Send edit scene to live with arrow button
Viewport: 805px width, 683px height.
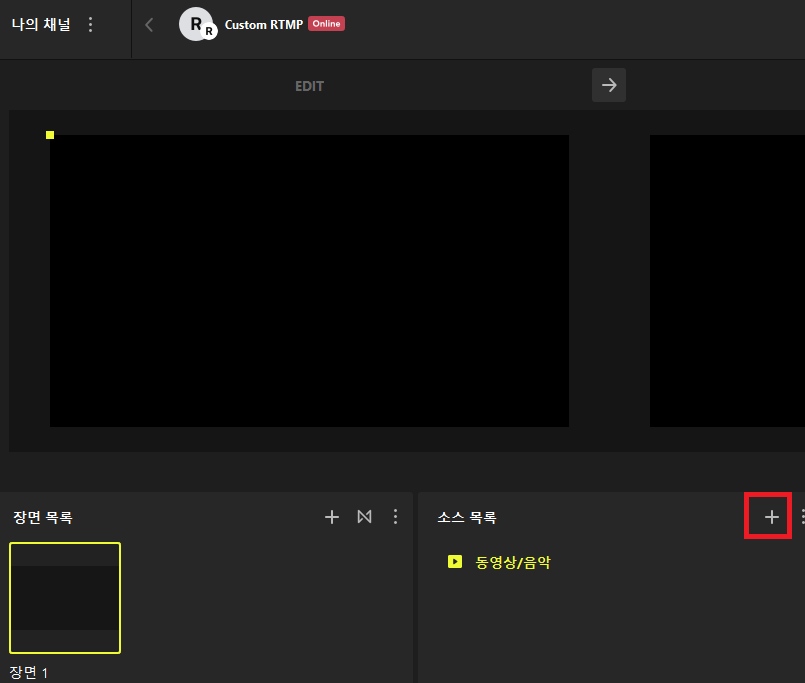609,85
